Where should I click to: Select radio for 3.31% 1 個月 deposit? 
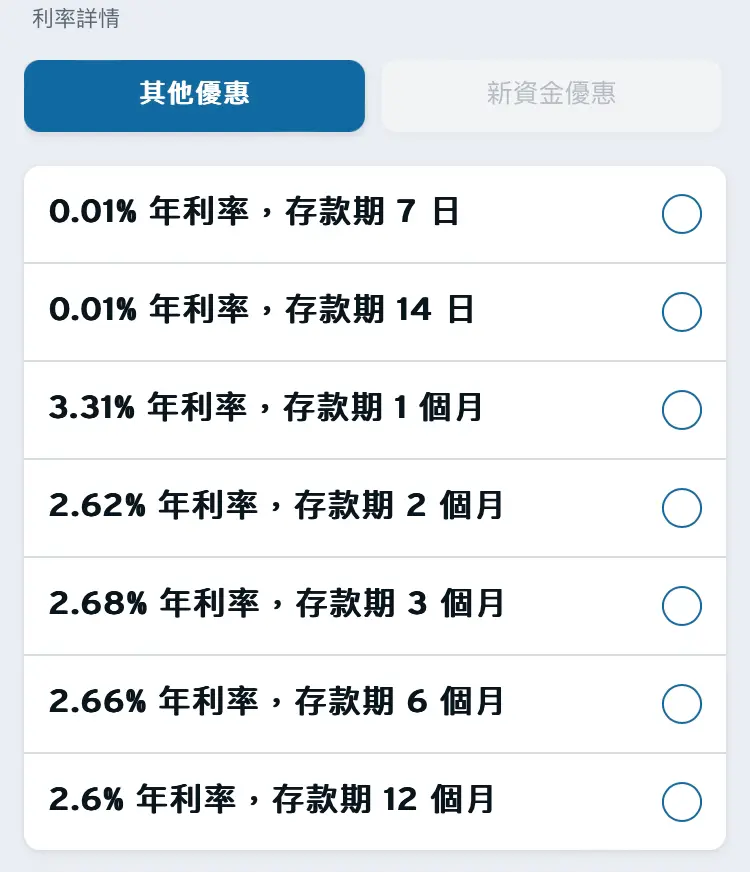pyautogui.click(x=682, y=410)
